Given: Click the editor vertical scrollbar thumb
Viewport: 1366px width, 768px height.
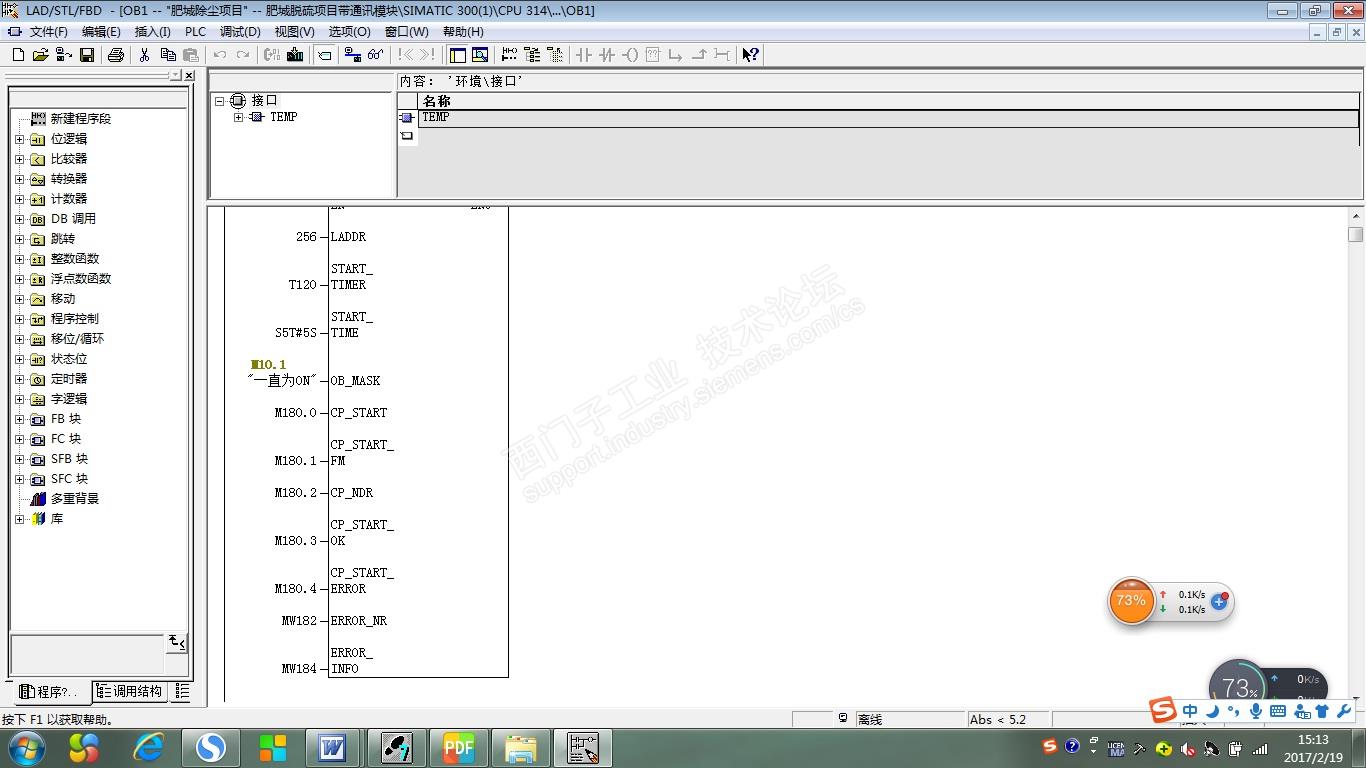Looking at the screenshot, I should pyautogui.click(x=1356, y=235).
